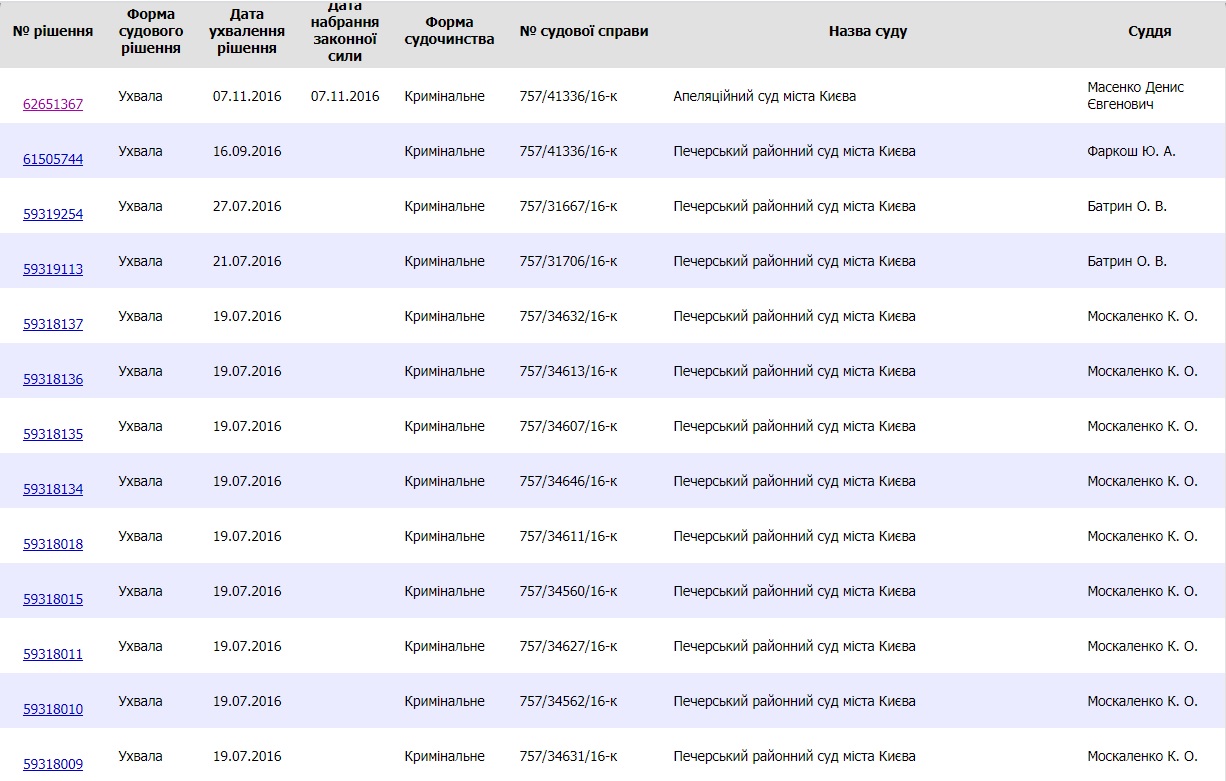
Task: Click the 'Форма судочинства' column header
Action: [x=449, y=31]
